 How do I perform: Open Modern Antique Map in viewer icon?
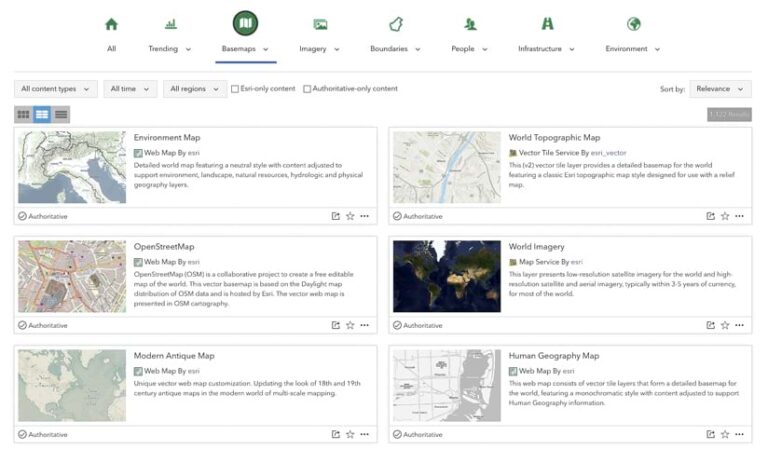point(336,434)
